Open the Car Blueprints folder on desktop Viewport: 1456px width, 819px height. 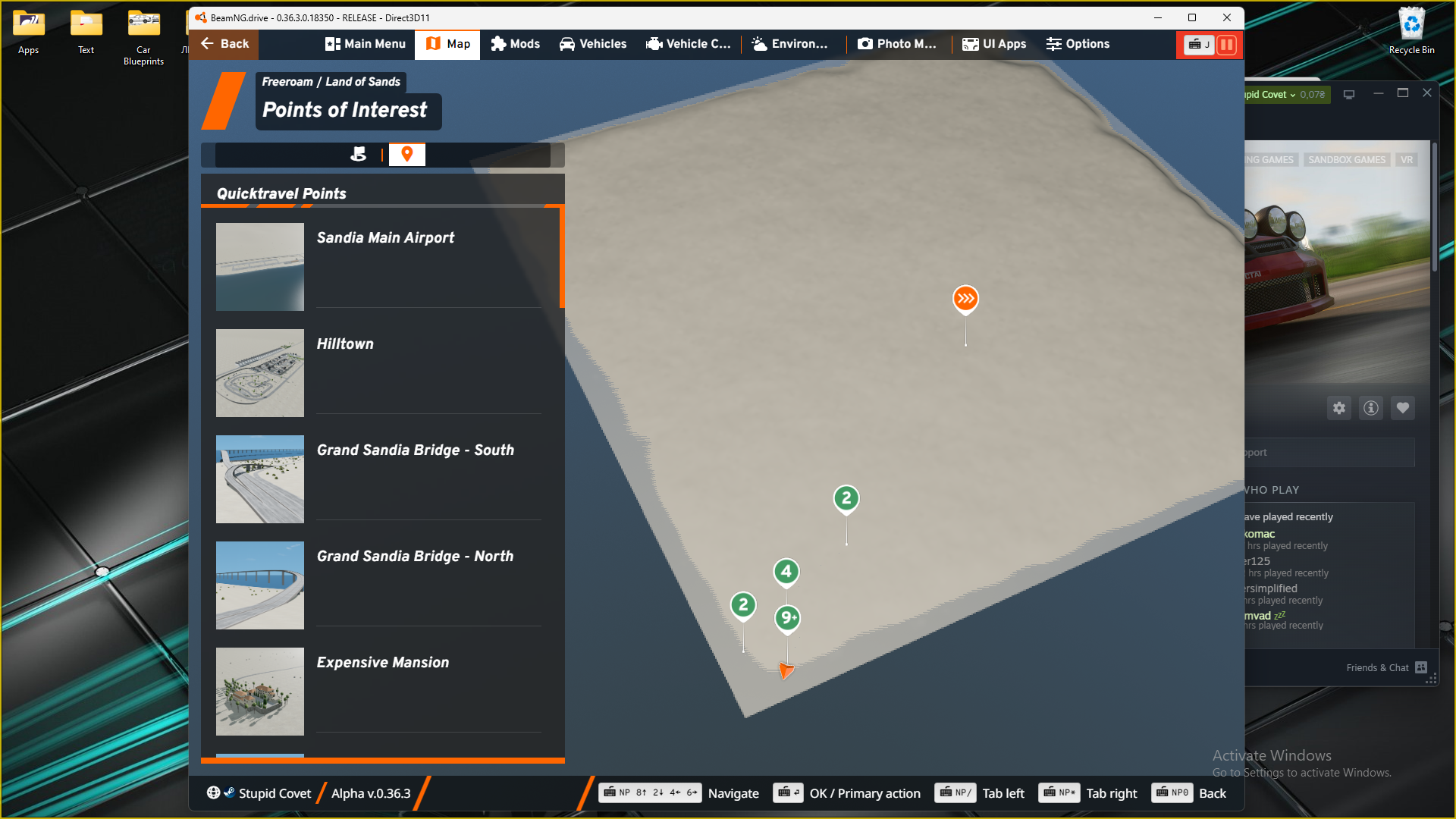144,38
